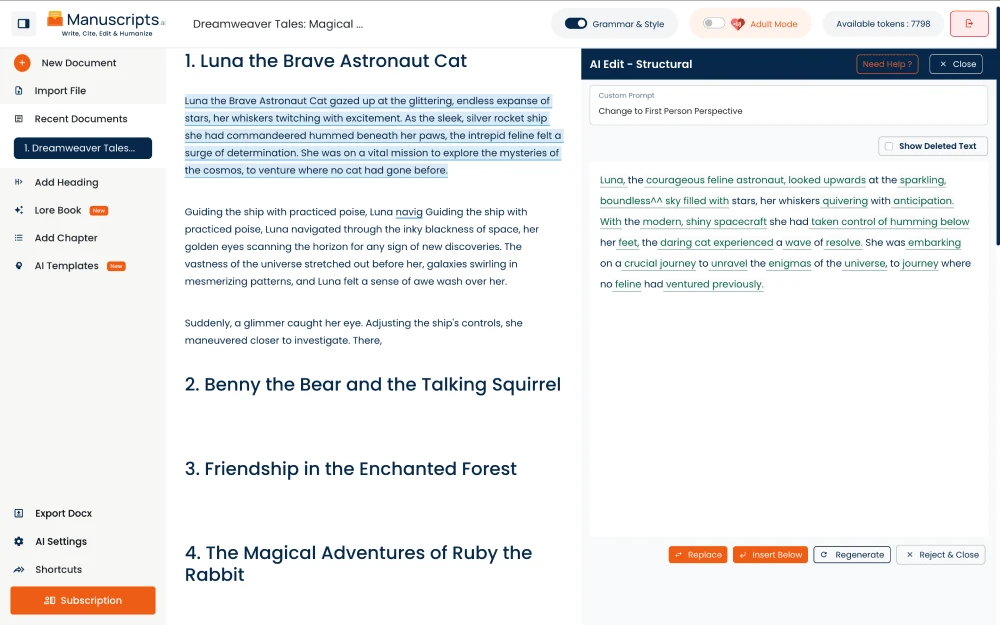Click Regenerate in the AI Edit panel
This screenshot has height=625, width=1000.
point(851,554)
